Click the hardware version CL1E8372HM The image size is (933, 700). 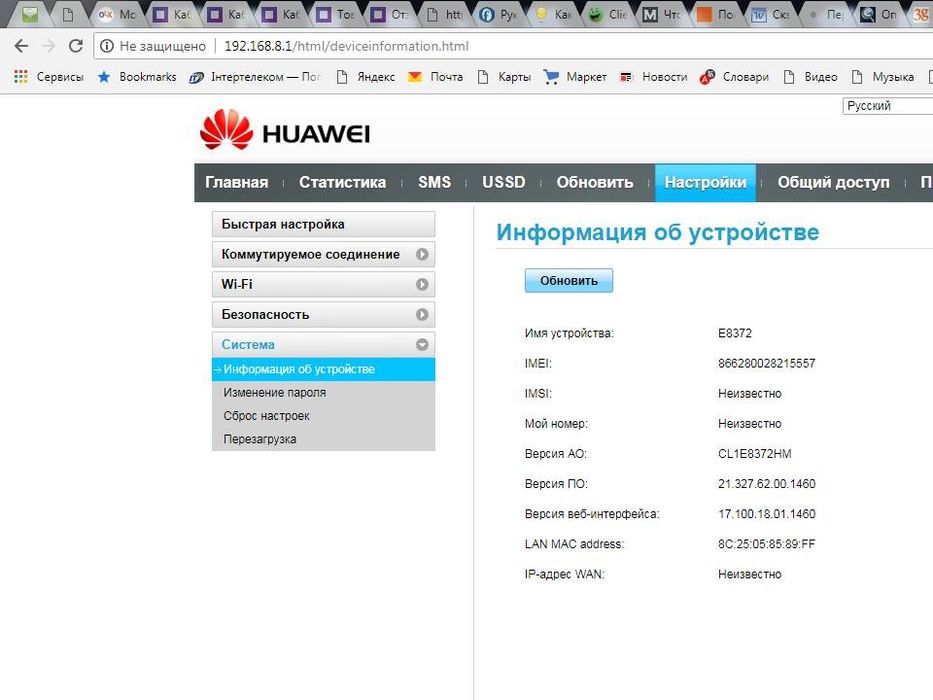(754, 454)
